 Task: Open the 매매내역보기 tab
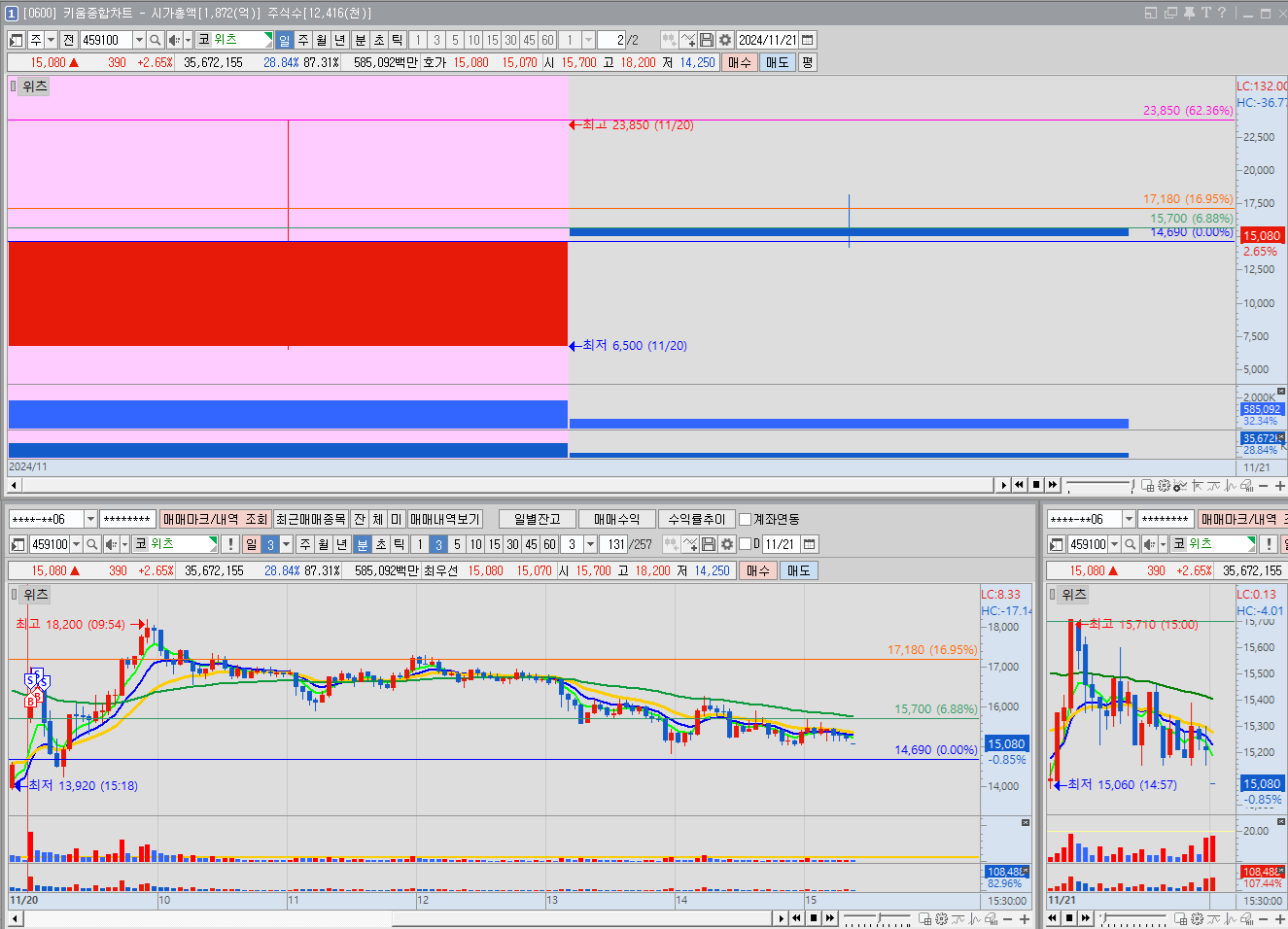445,519
